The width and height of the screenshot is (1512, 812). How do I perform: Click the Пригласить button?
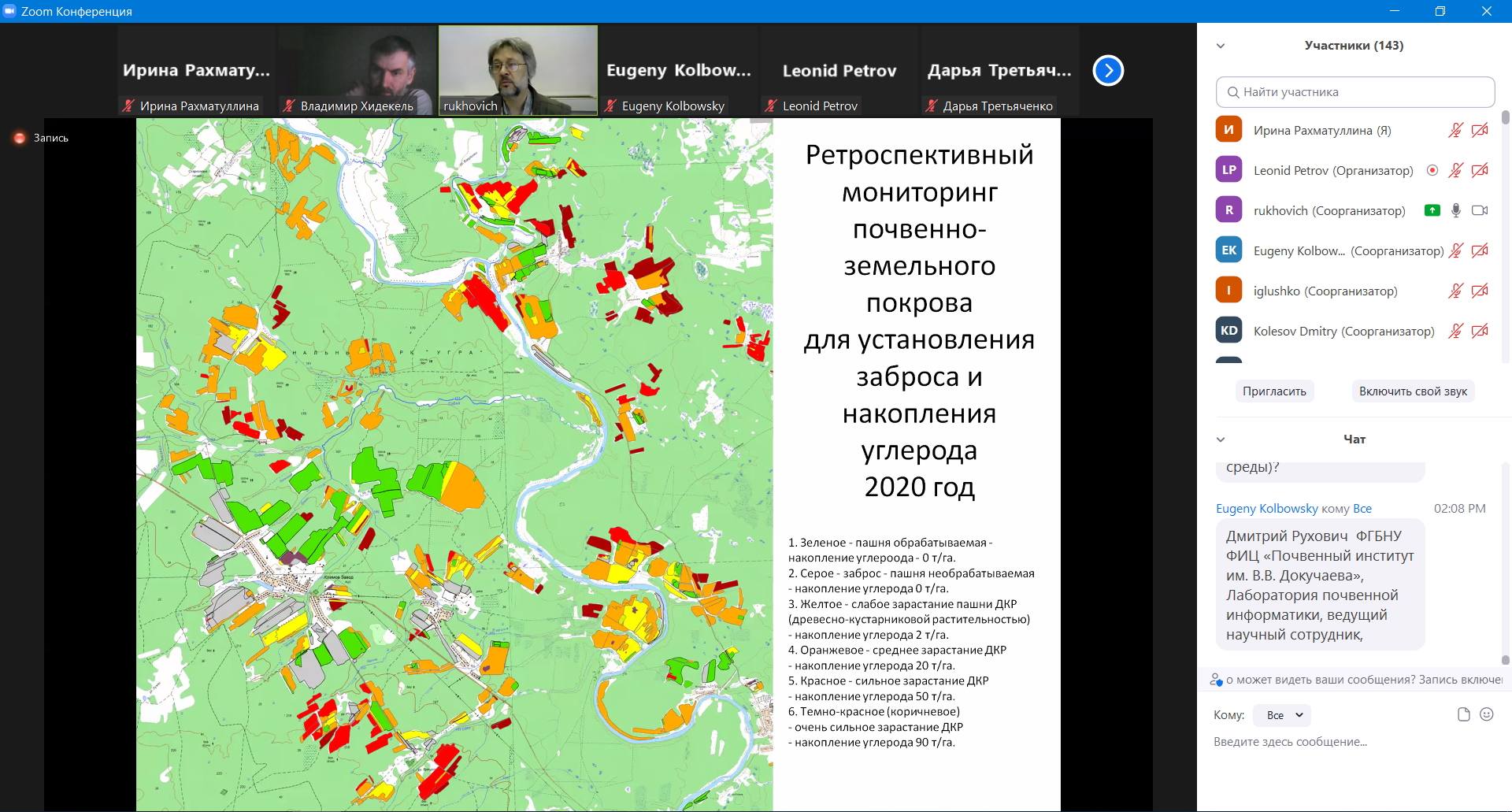[x=1274, y=391]
